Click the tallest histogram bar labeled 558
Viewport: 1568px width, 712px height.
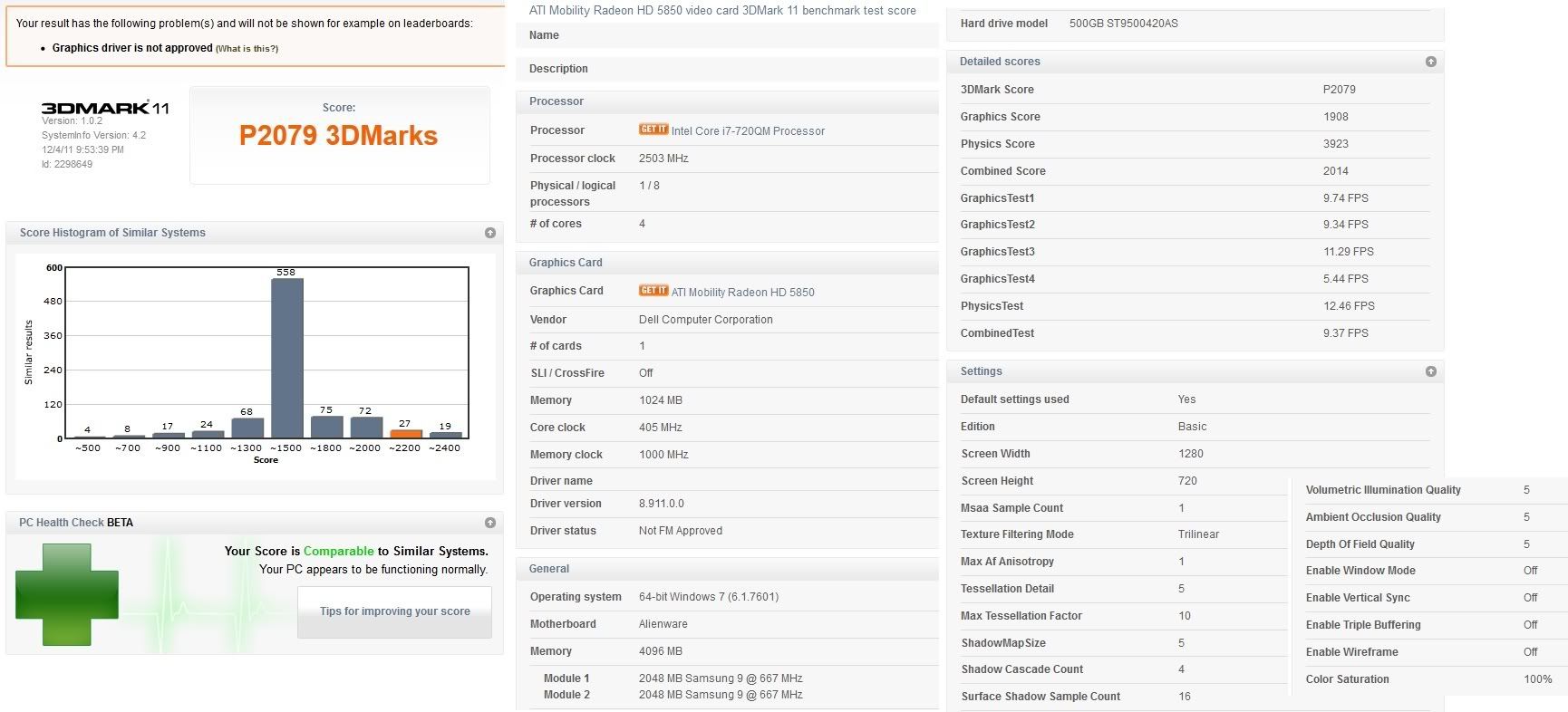[287, 358]
